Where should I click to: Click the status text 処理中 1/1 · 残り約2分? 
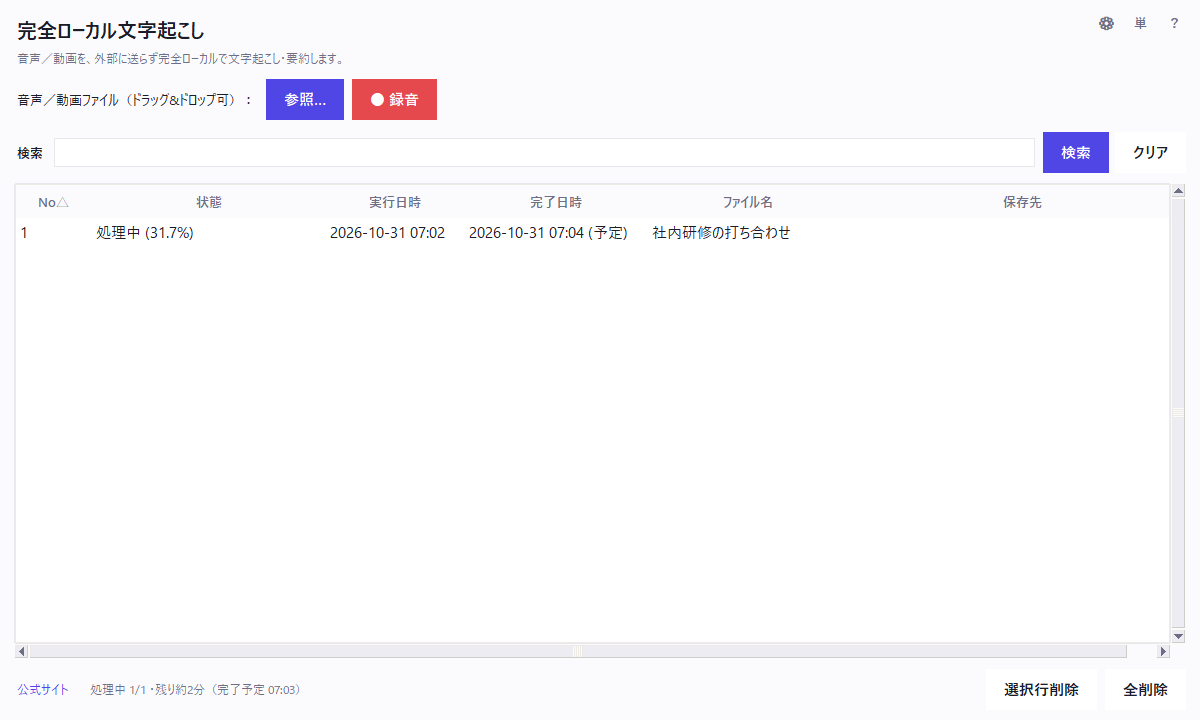pos(147,690)
